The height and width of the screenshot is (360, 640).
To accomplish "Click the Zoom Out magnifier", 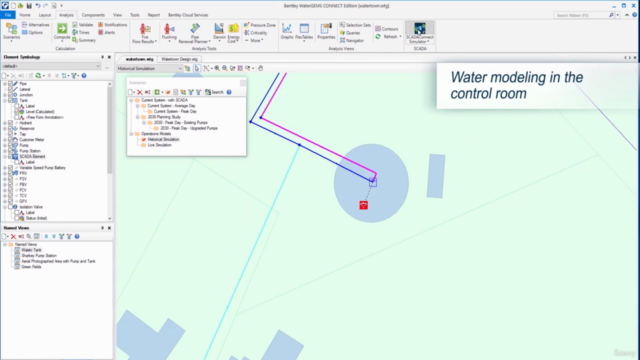I will coord(225,68).
